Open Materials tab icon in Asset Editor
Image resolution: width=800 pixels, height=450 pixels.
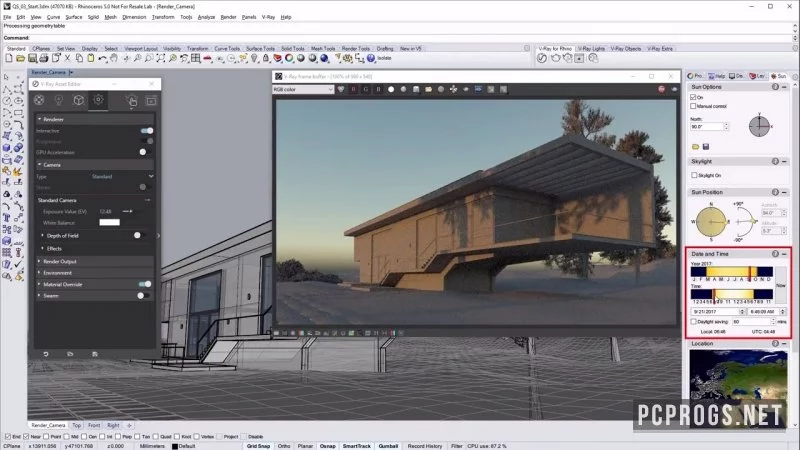[x=39, y=100]
